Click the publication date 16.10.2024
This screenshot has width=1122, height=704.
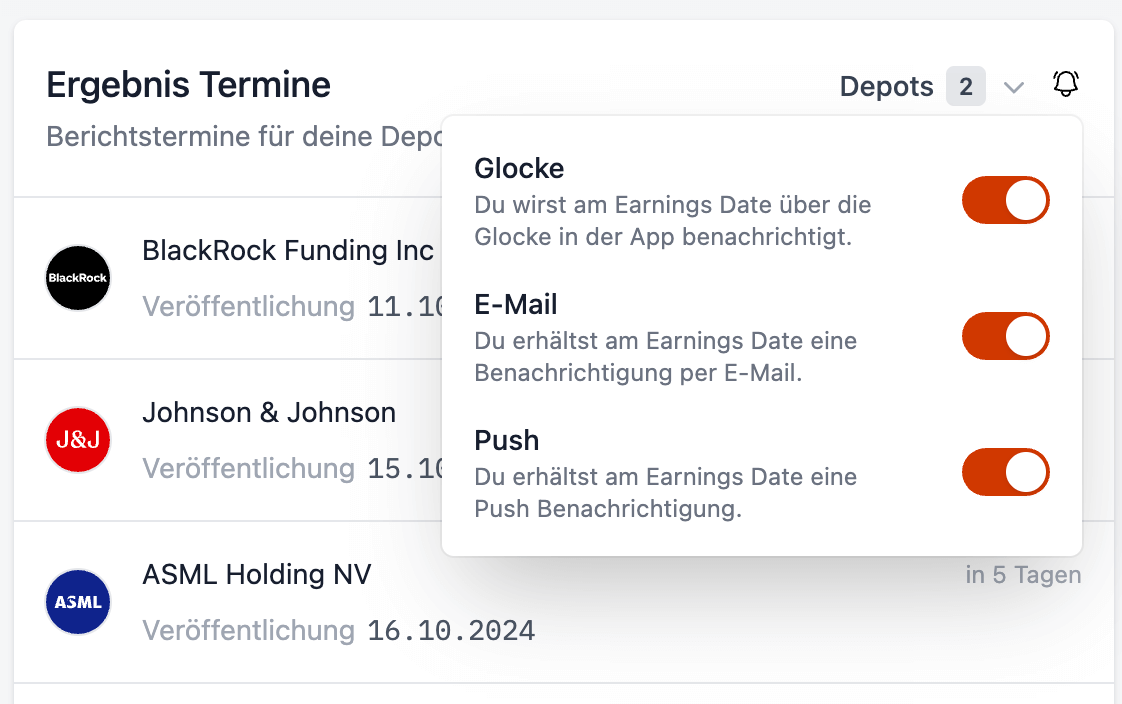(x=451, y=630)
